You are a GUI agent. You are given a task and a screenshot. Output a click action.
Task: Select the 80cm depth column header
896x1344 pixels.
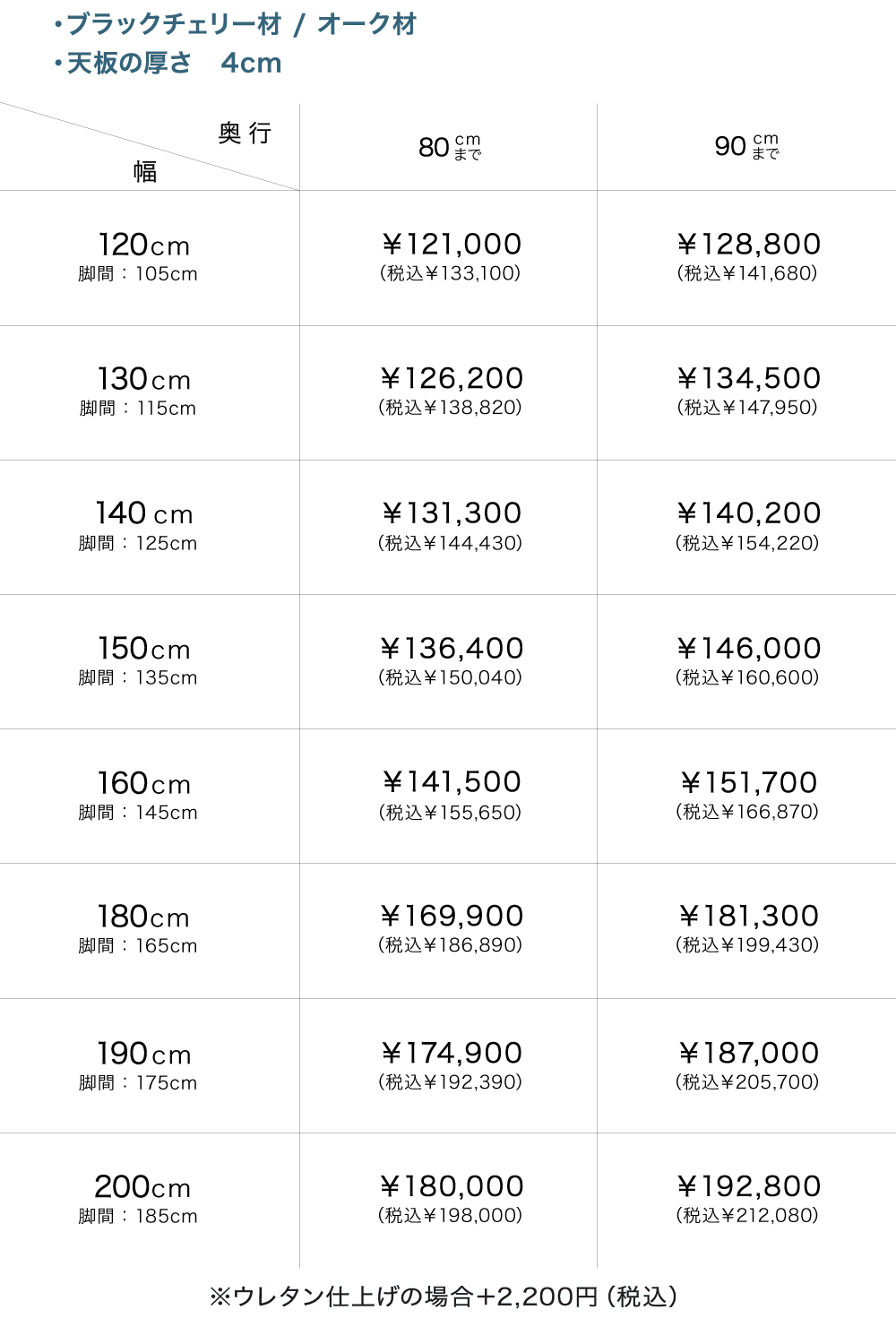450,147
